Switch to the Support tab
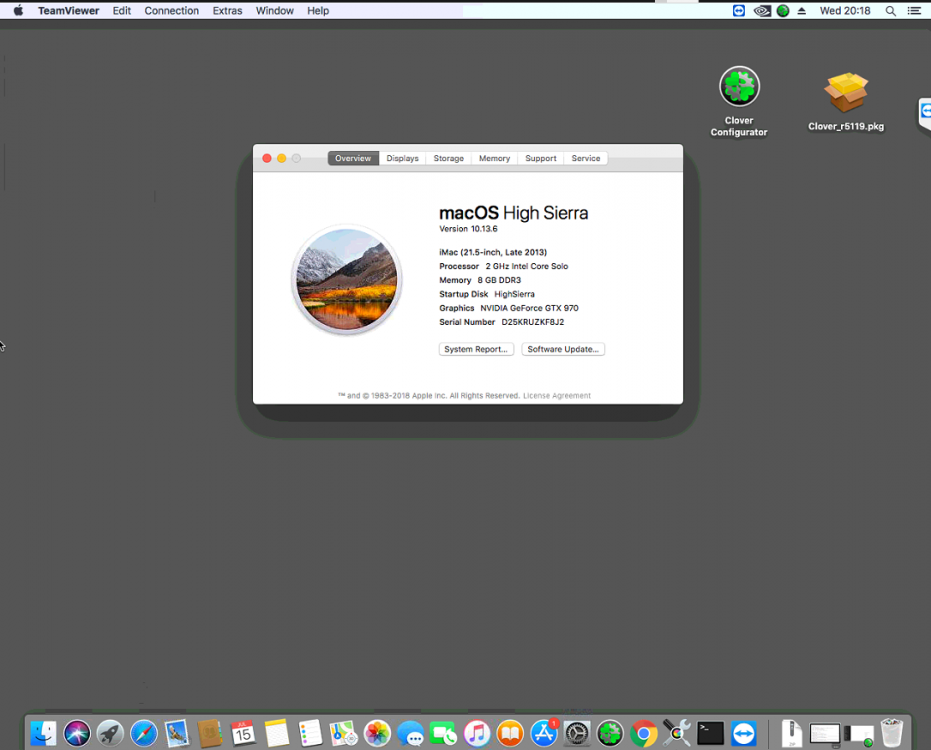The height and width of the screenshot is (750, 931). pos(541,159)
